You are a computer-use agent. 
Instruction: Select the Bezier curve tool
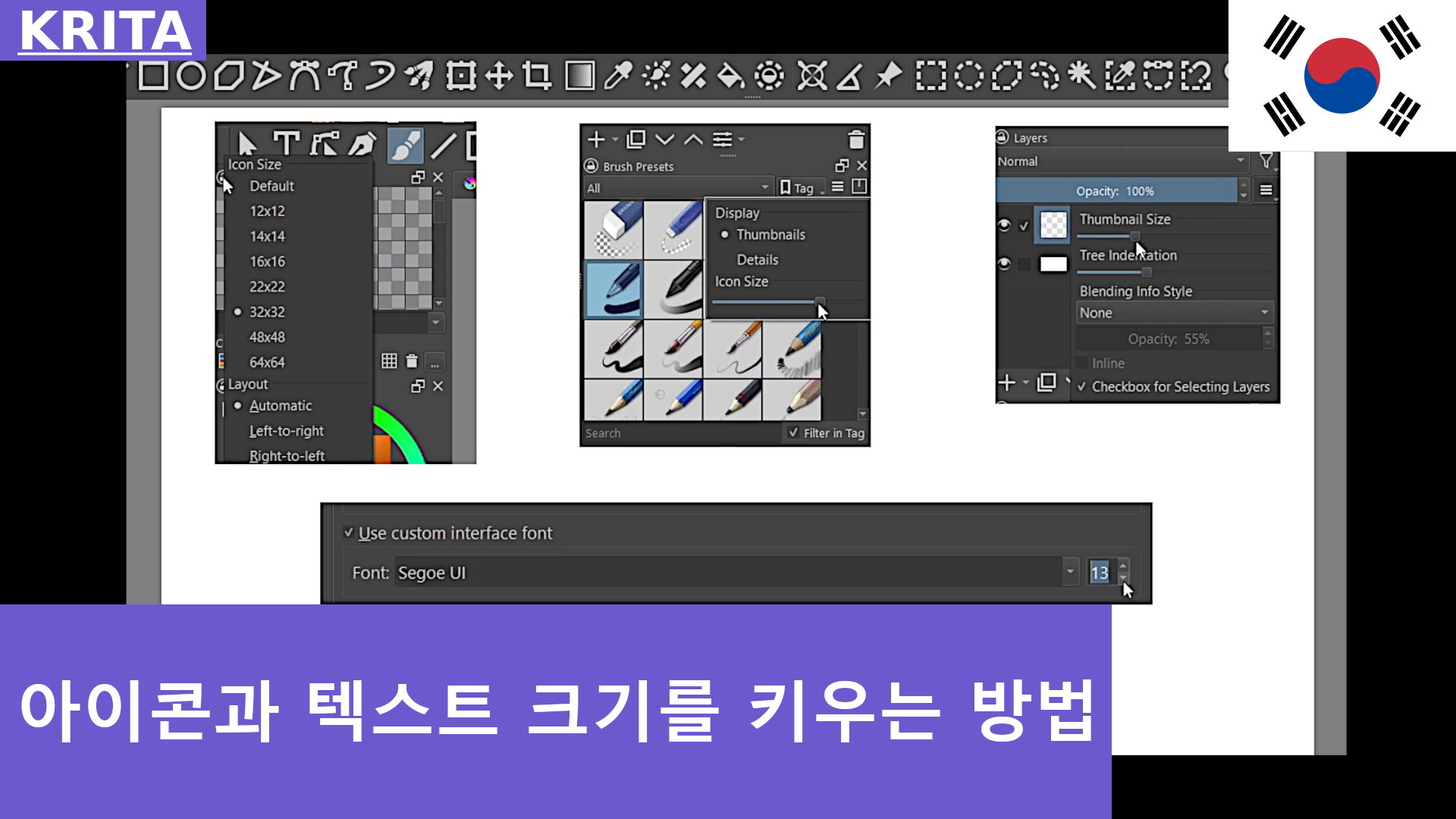(x=305, y=76)
